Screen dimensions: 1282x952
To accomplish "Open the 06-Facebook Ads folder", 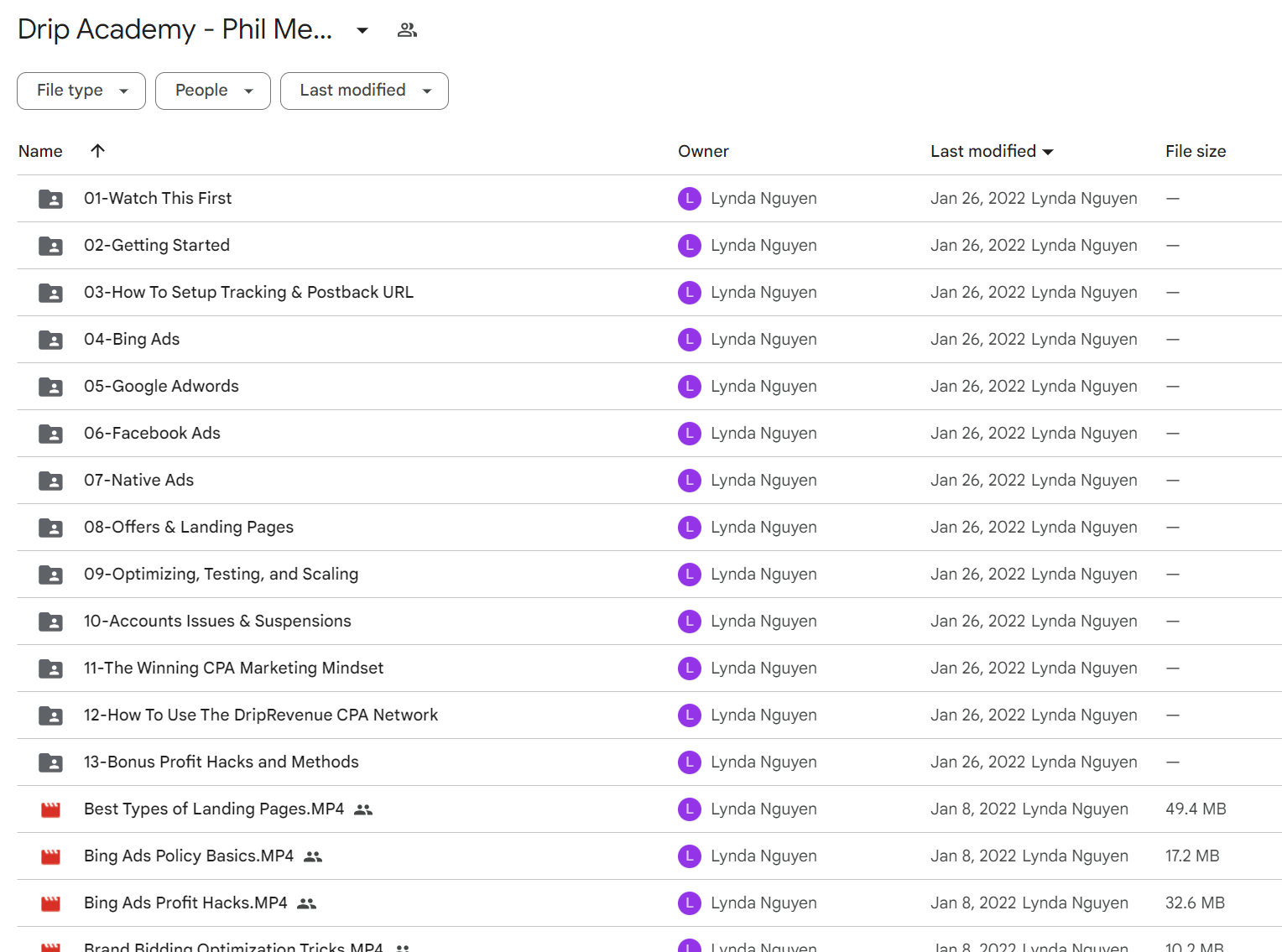I will (x=152, y=433).
